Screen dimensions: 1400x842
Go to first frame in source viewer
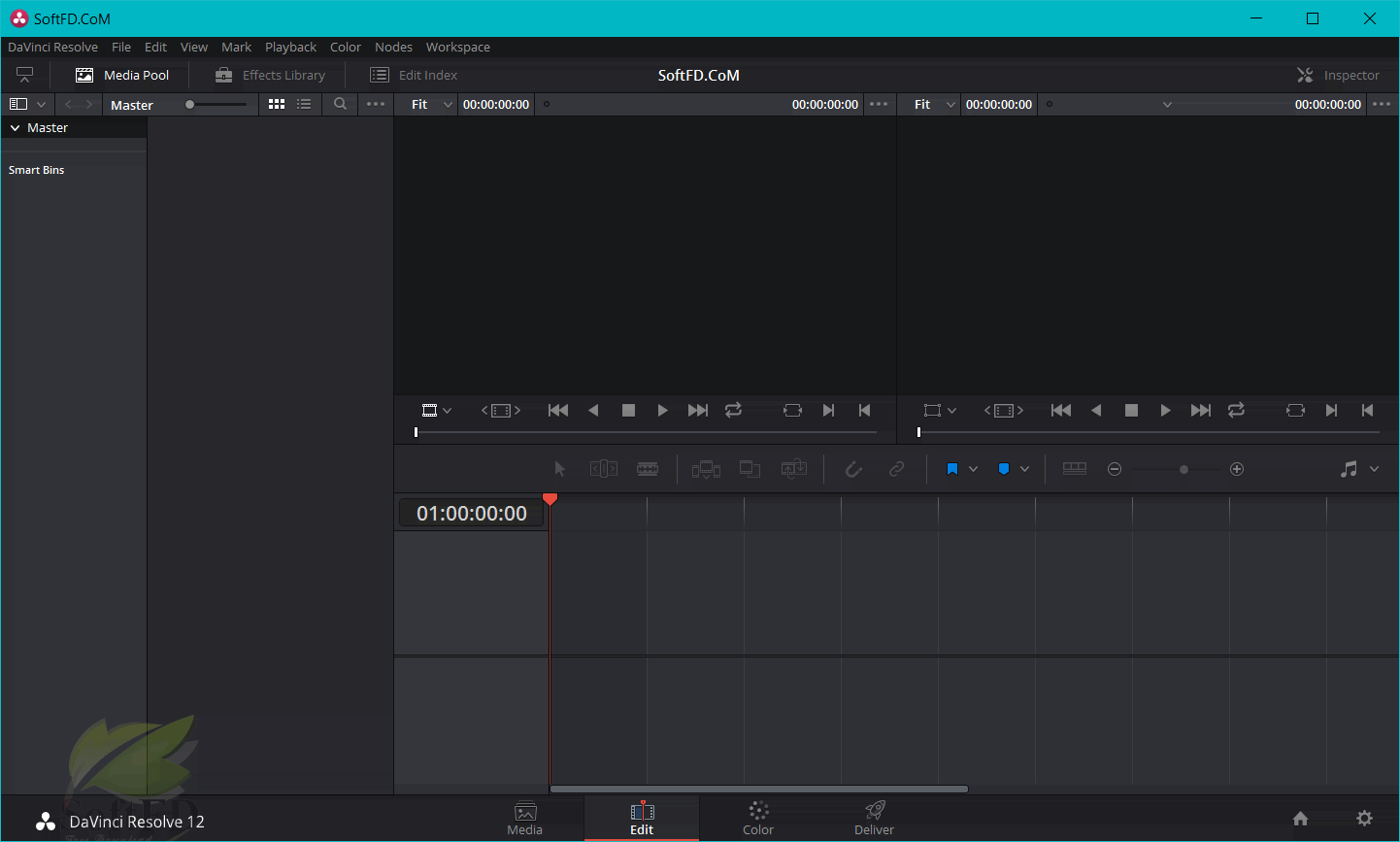(x=558, y=411)
